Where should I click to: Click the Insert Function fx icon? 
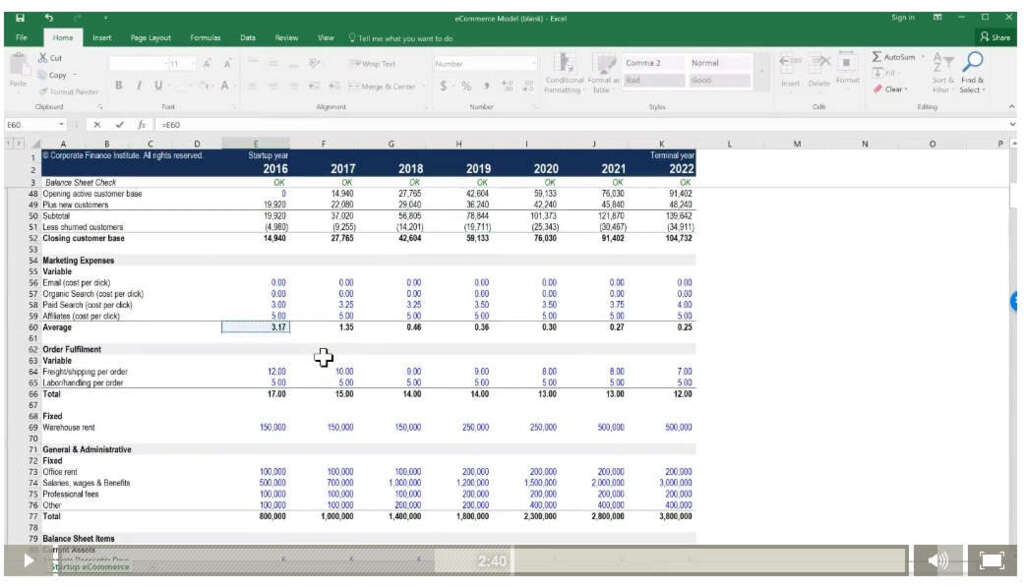143,125
